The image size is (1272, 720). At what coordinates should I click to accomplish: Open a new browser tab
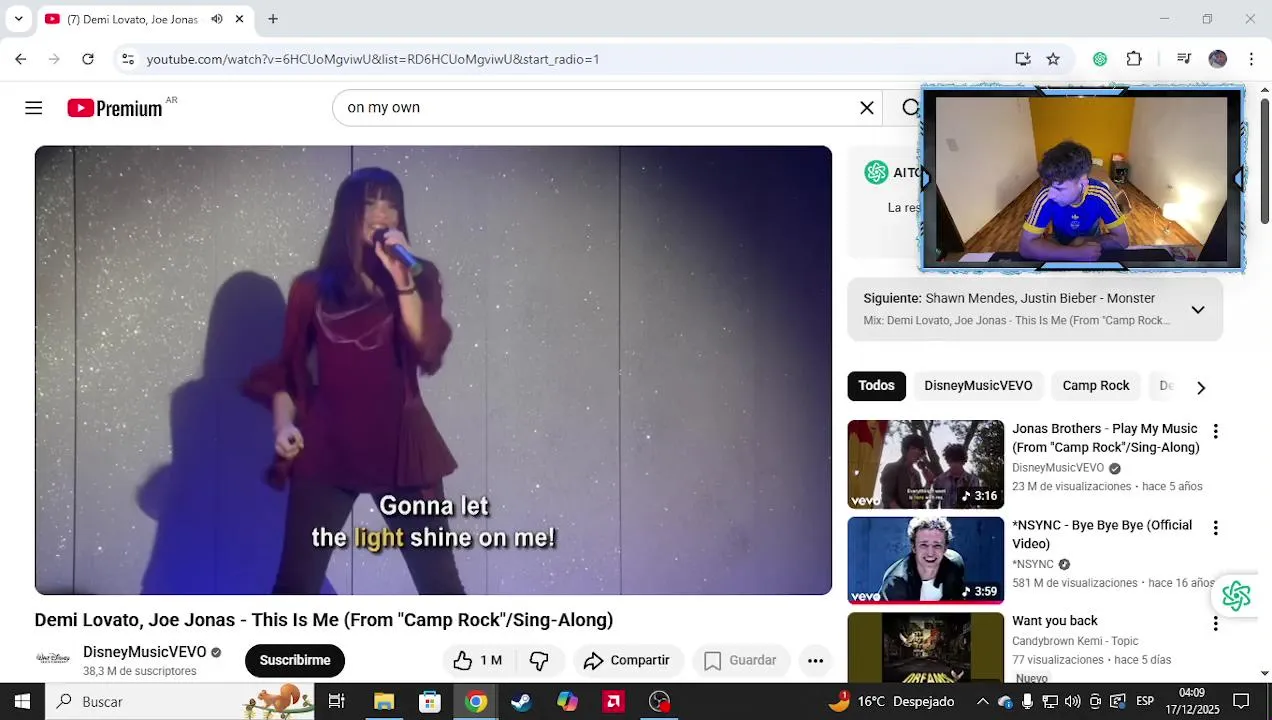pos(273,19)
